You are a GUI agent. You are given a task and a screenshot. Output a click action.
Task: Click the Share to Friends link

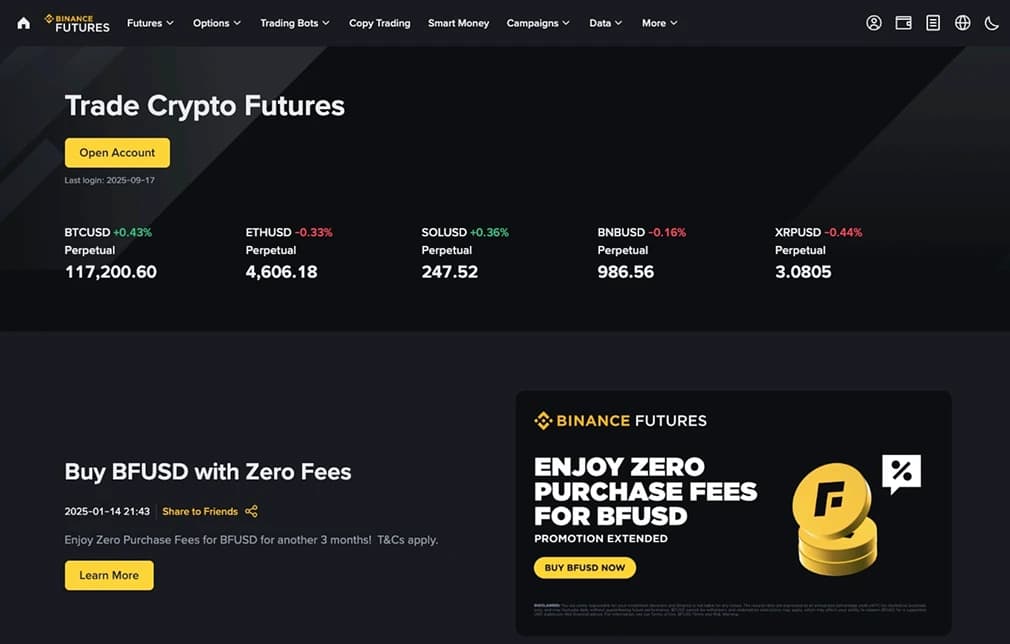(201, 511)
